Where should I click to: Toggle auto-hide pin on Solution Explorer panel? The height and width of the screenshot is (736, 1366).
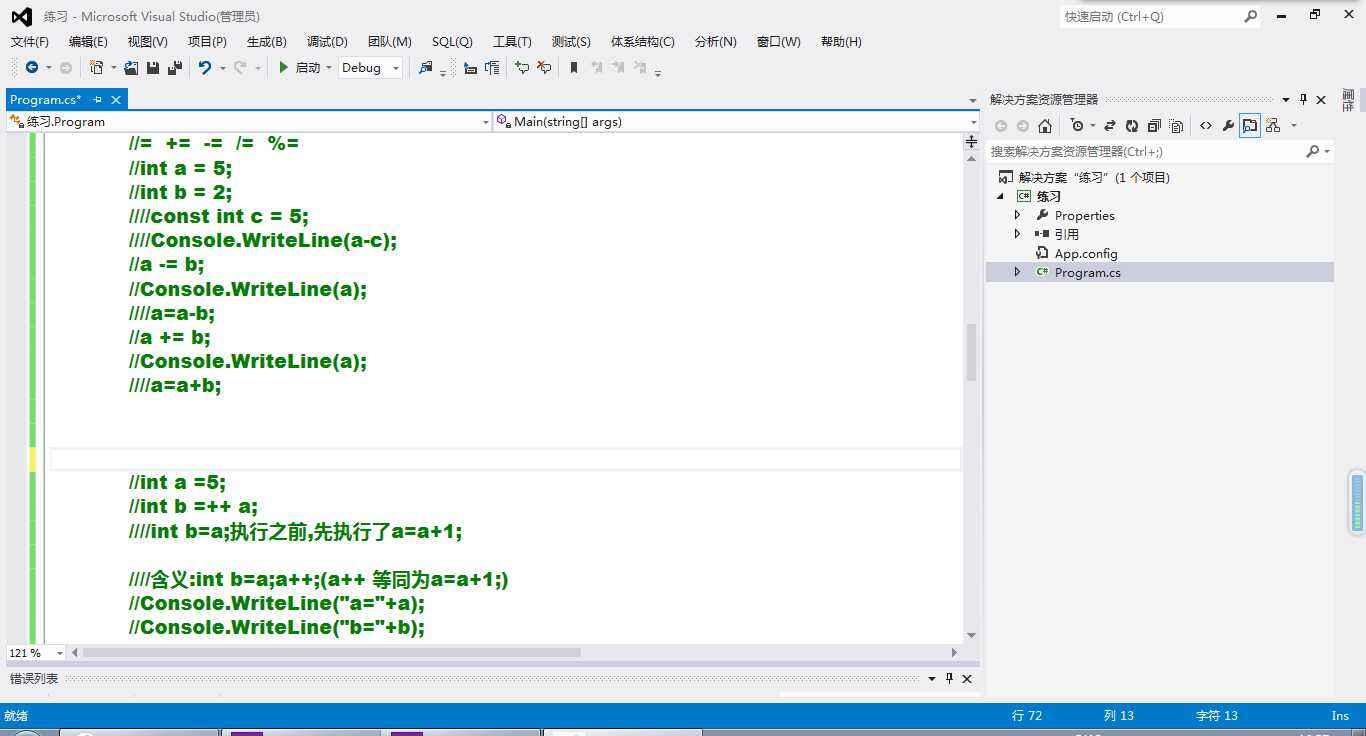tap(1303, 99)
